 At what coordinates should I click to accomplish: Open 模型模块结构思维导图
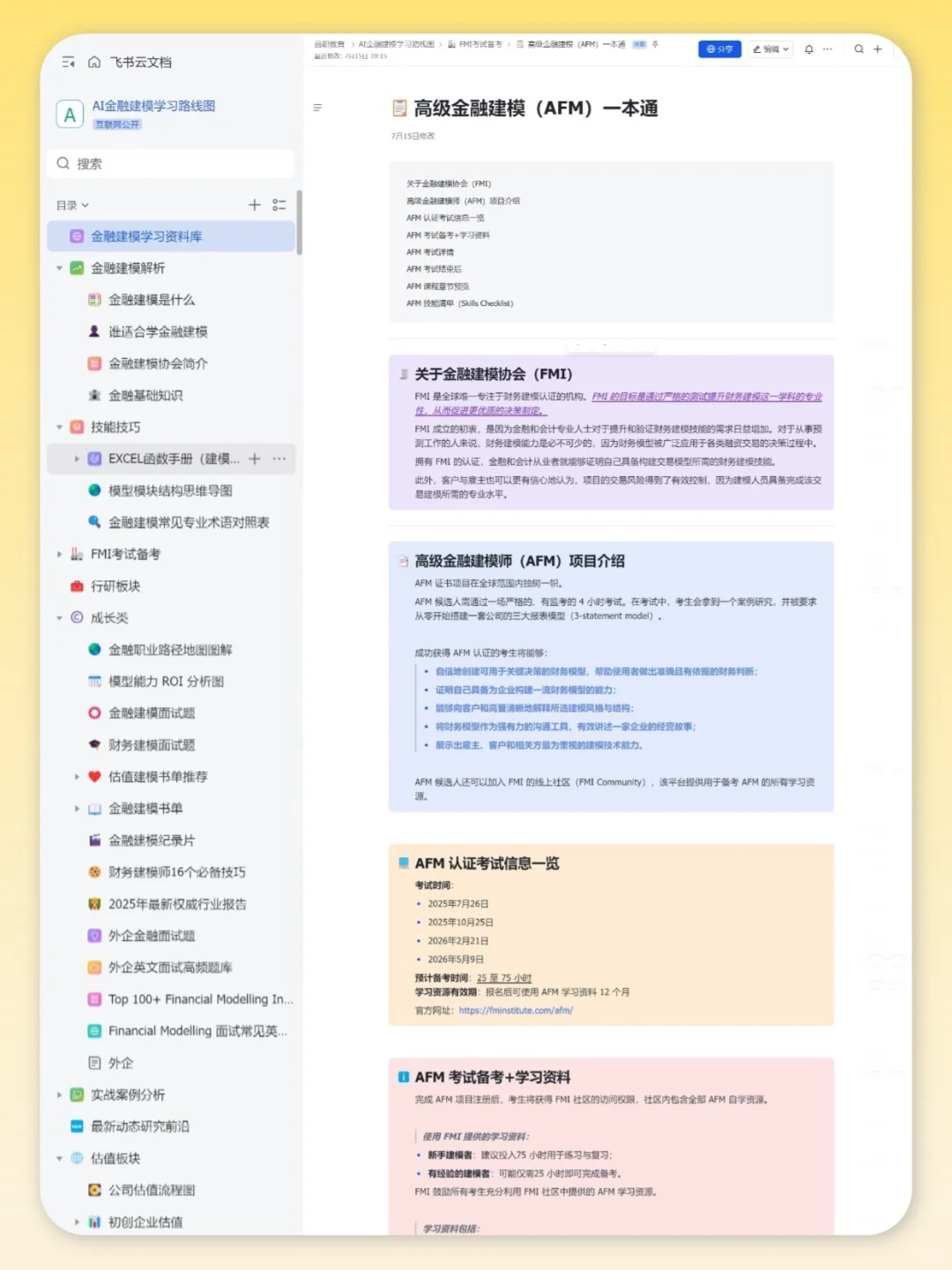[x=170, y=490]
